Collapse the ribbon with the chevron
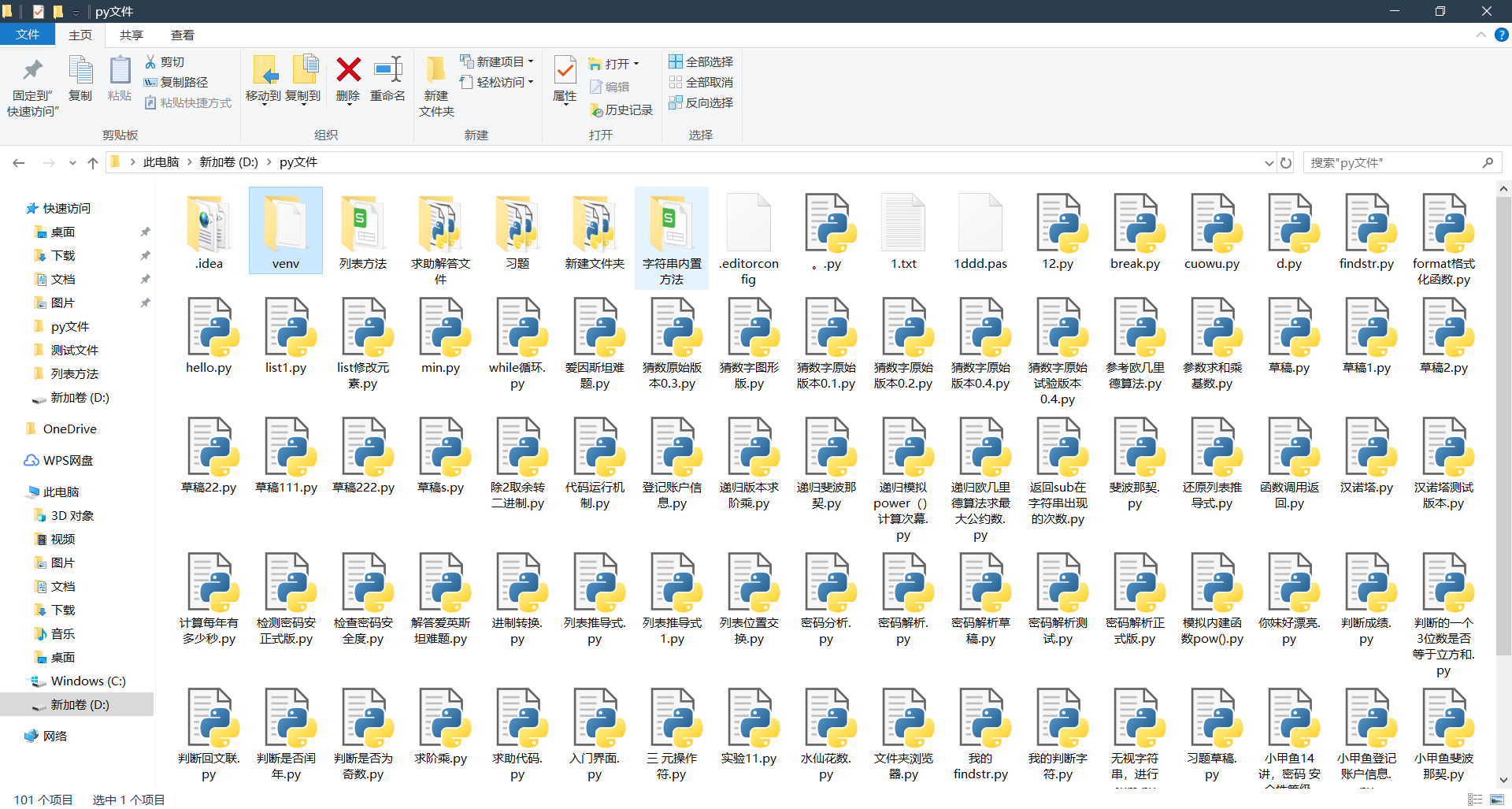Image resolution: width=1512 pixels, height=809 pixels. pos(1481,35)
